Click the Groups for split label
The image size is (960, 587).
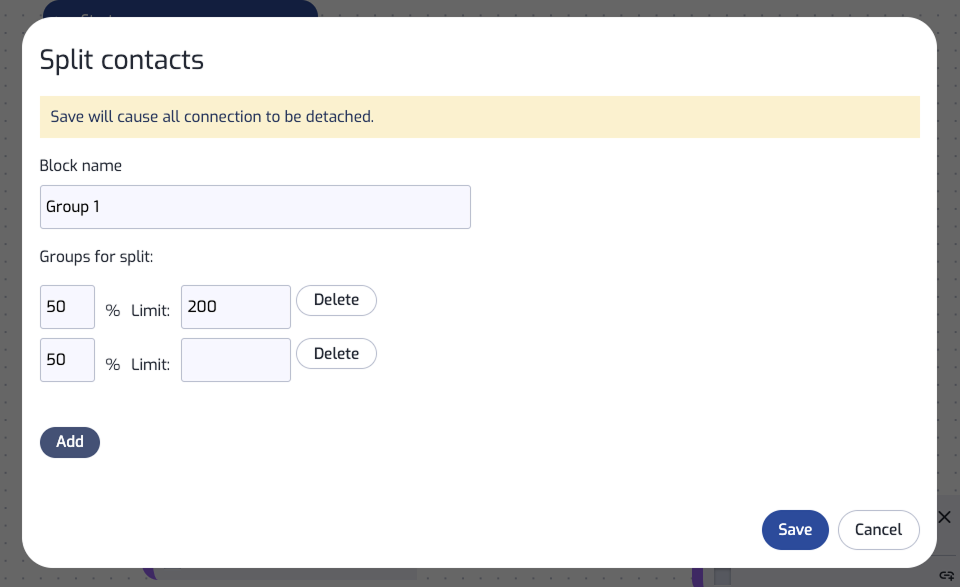[96, 256]
